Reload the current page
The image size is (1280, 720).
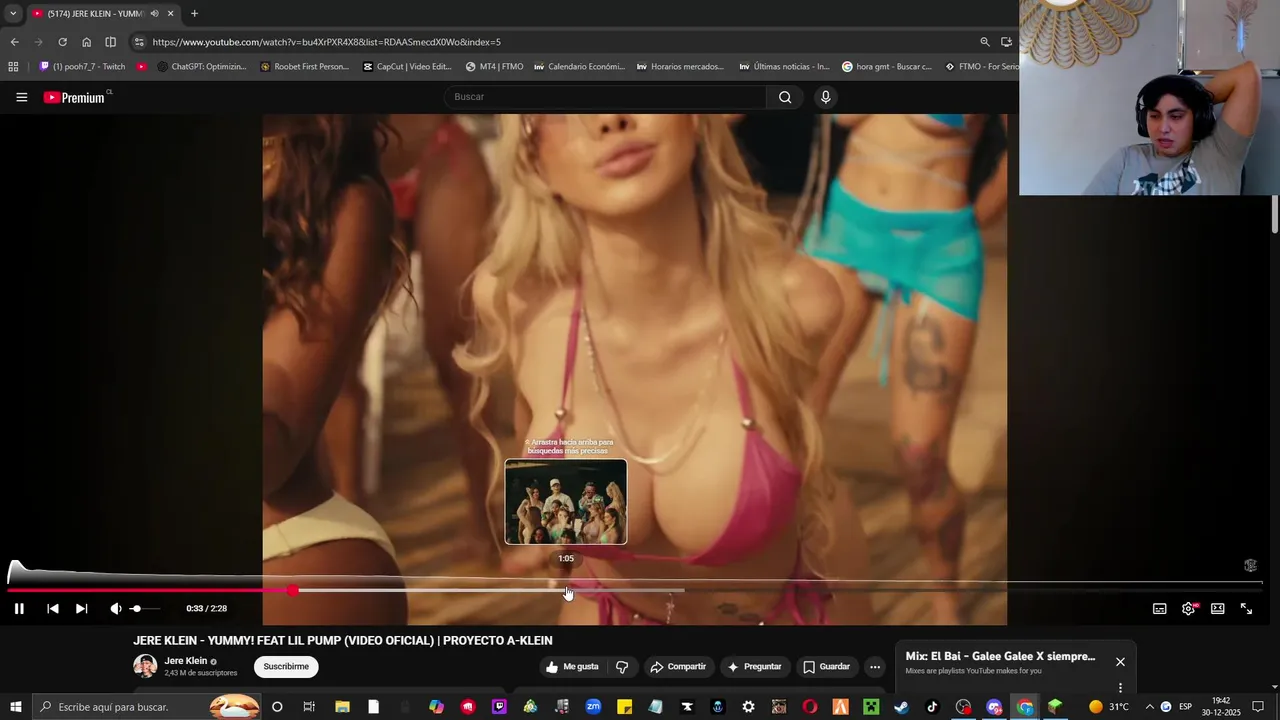pyautogui.click(x=62, y=42)
